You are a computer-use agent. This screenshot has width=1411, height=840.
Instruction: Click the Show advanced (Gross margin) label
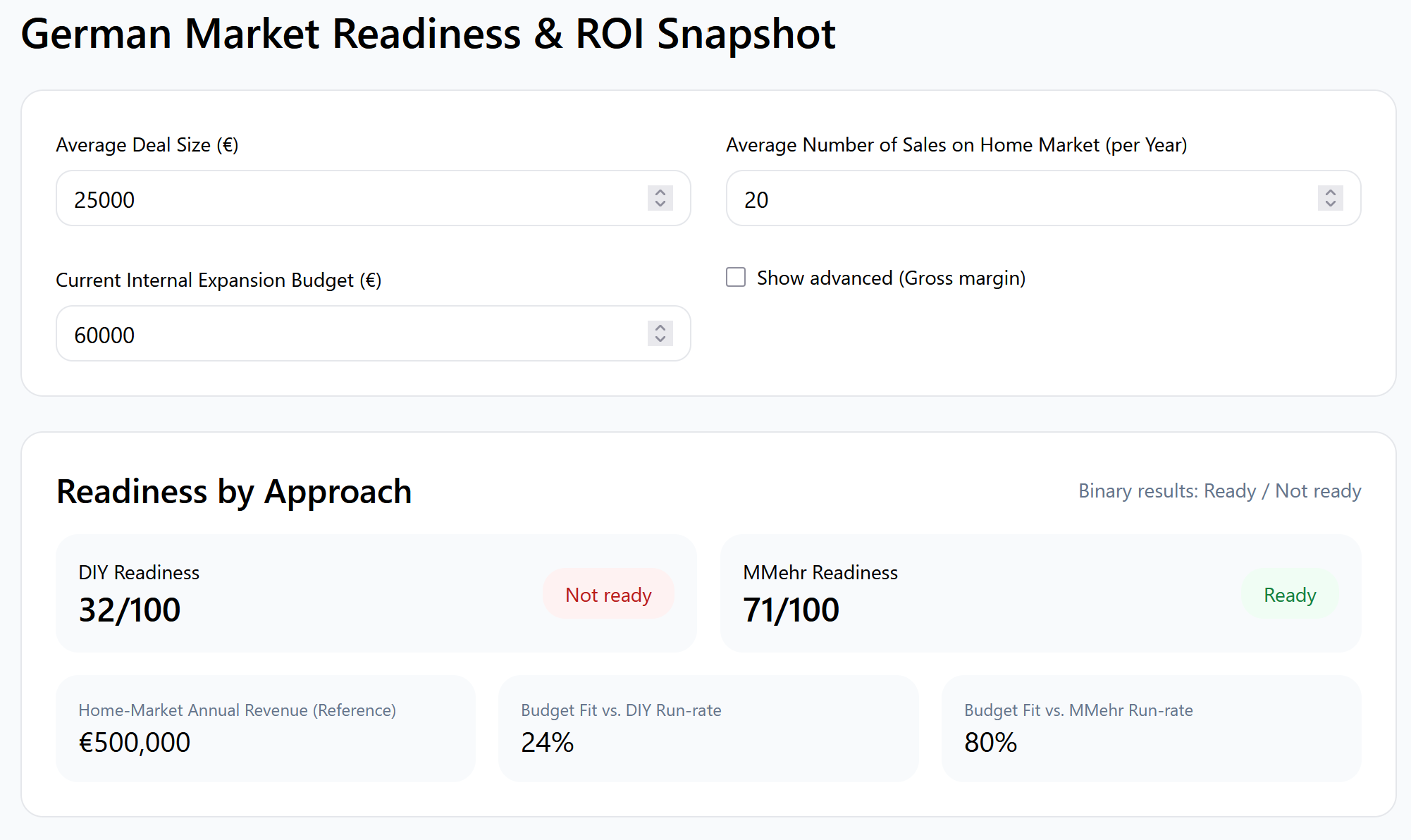891,278
